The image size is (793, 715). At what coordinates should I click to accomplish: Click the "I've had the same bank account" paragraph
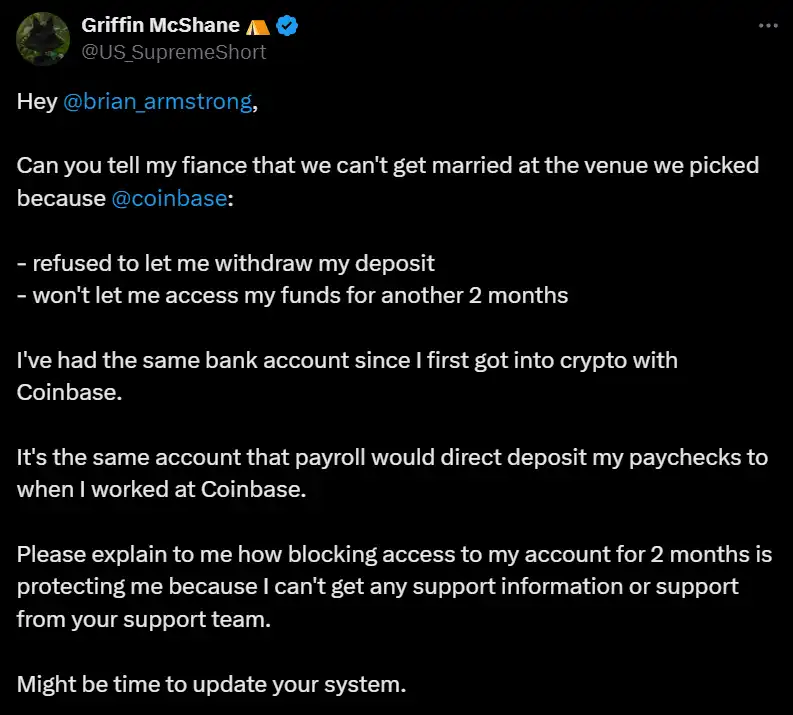347,360
